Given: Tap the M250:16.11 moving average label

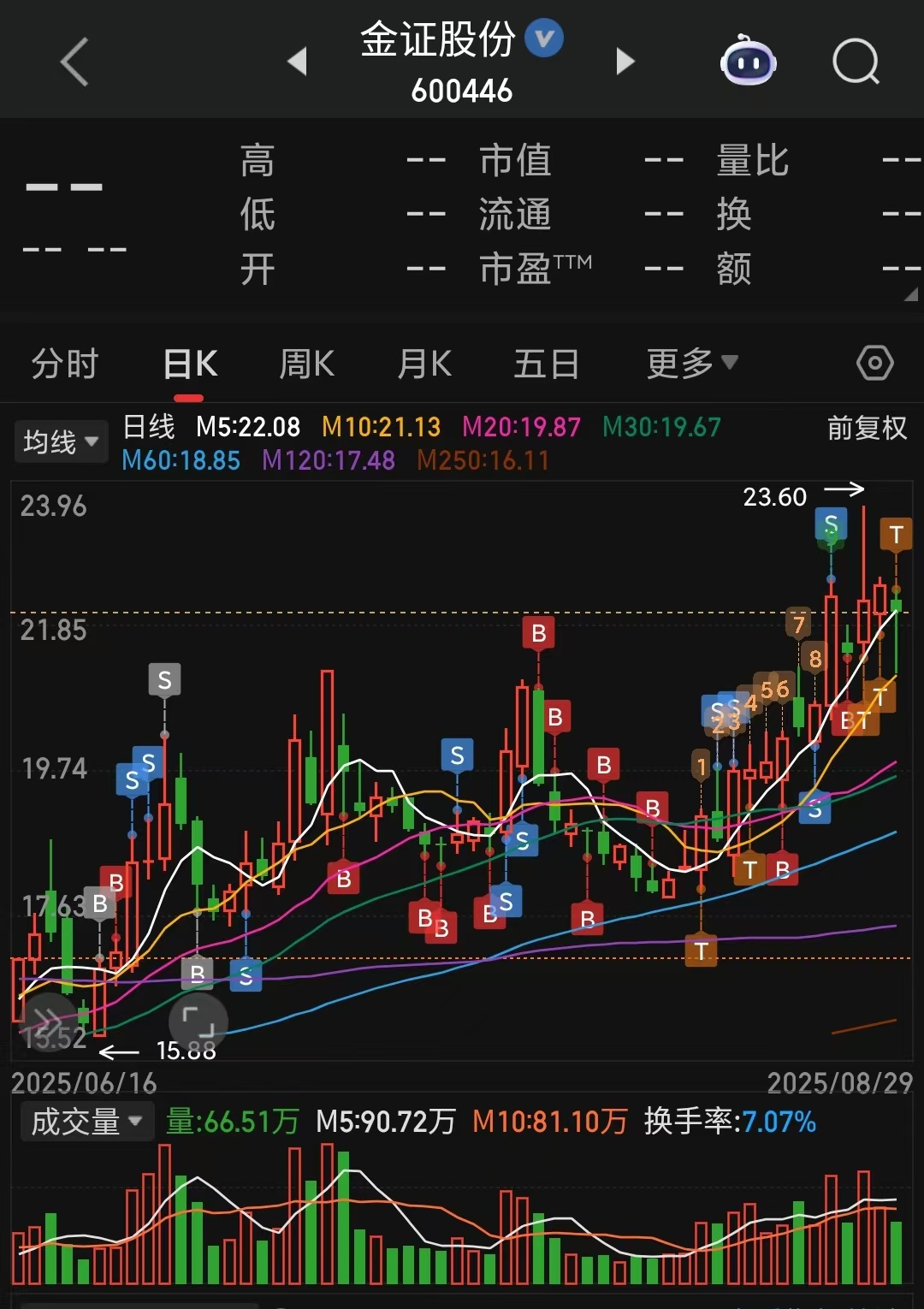Looking at the screenshot, I should pos(483,460).
